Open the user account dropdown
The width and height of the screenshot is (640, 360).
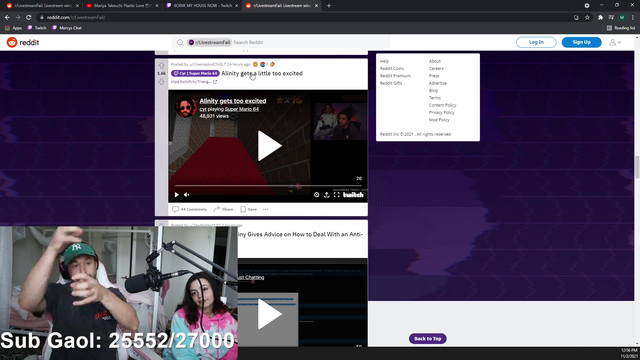[615, 42]
